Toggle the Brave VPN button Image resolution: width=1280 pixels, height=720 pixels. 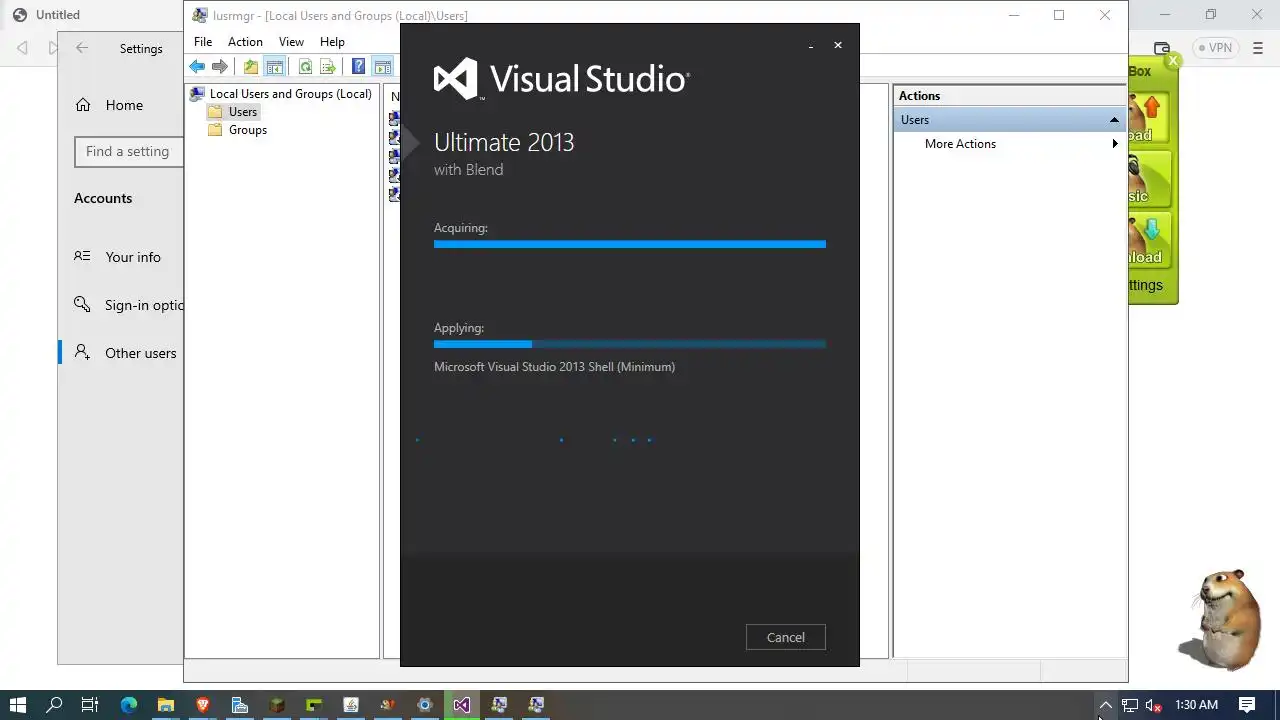(1216, 48)
